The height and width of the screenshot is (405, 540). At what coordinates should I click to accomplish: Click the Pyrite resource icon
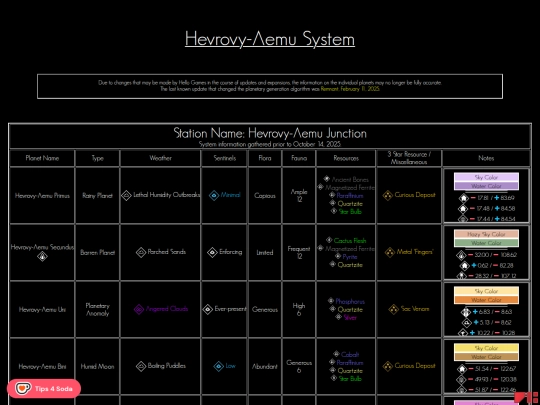point(338,256)
